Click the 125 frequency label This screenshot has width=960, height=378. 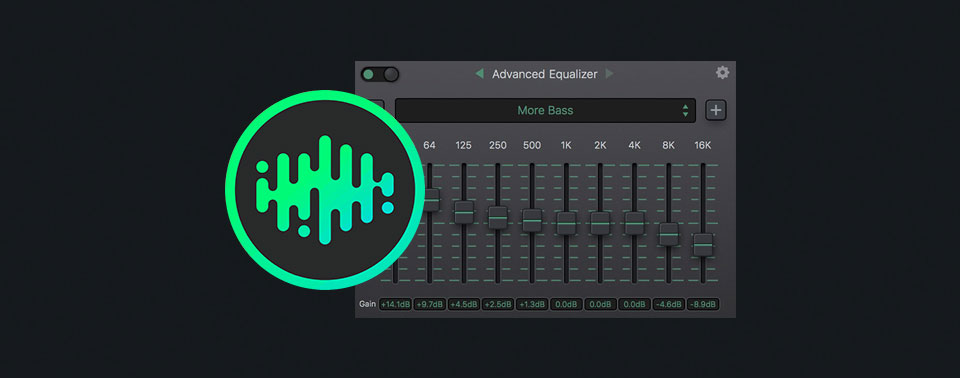coord(463,146)
